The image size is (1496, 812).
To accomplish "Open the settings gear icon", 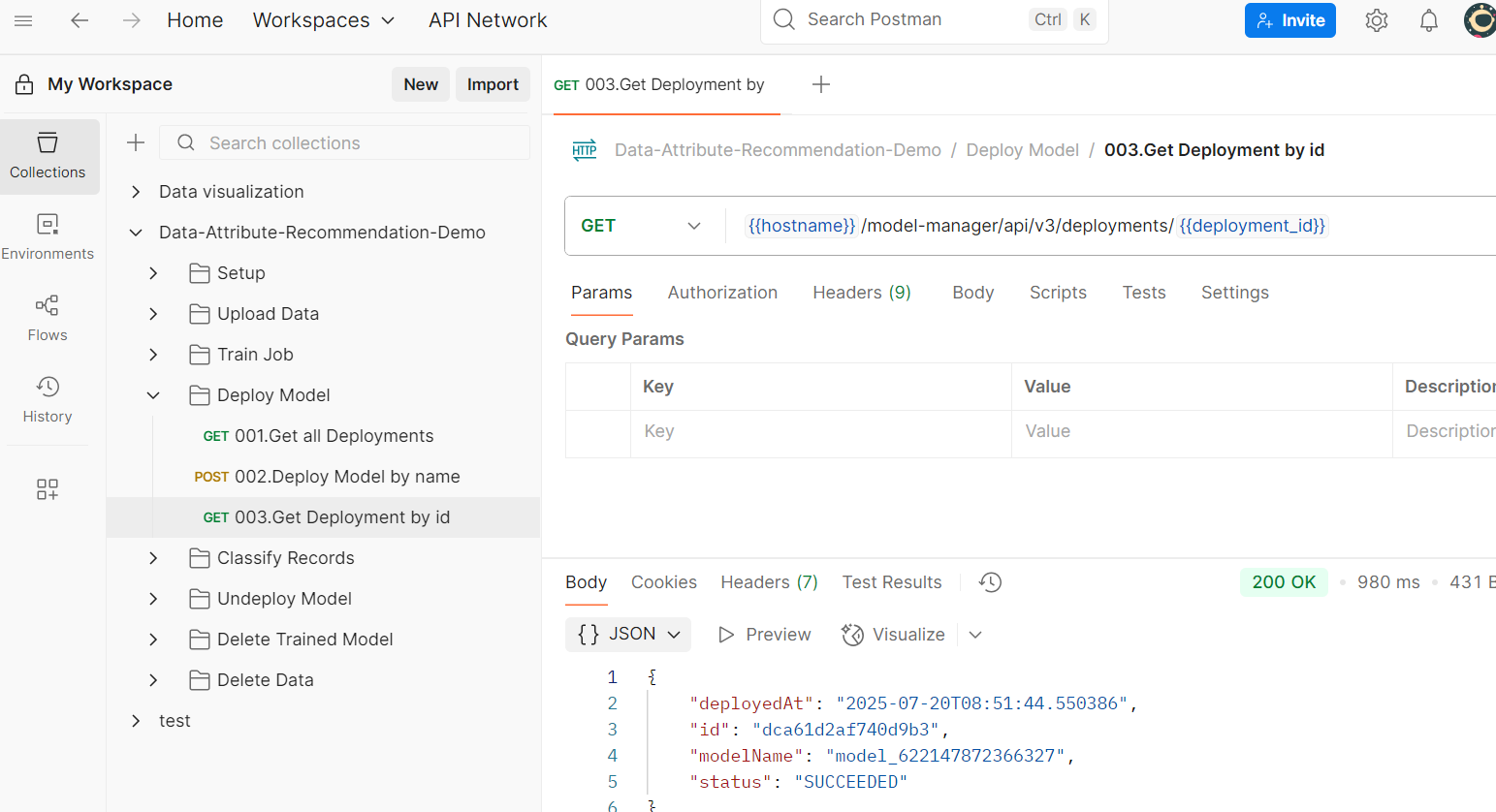I will pyautogui.click(x=1377, y=20).
